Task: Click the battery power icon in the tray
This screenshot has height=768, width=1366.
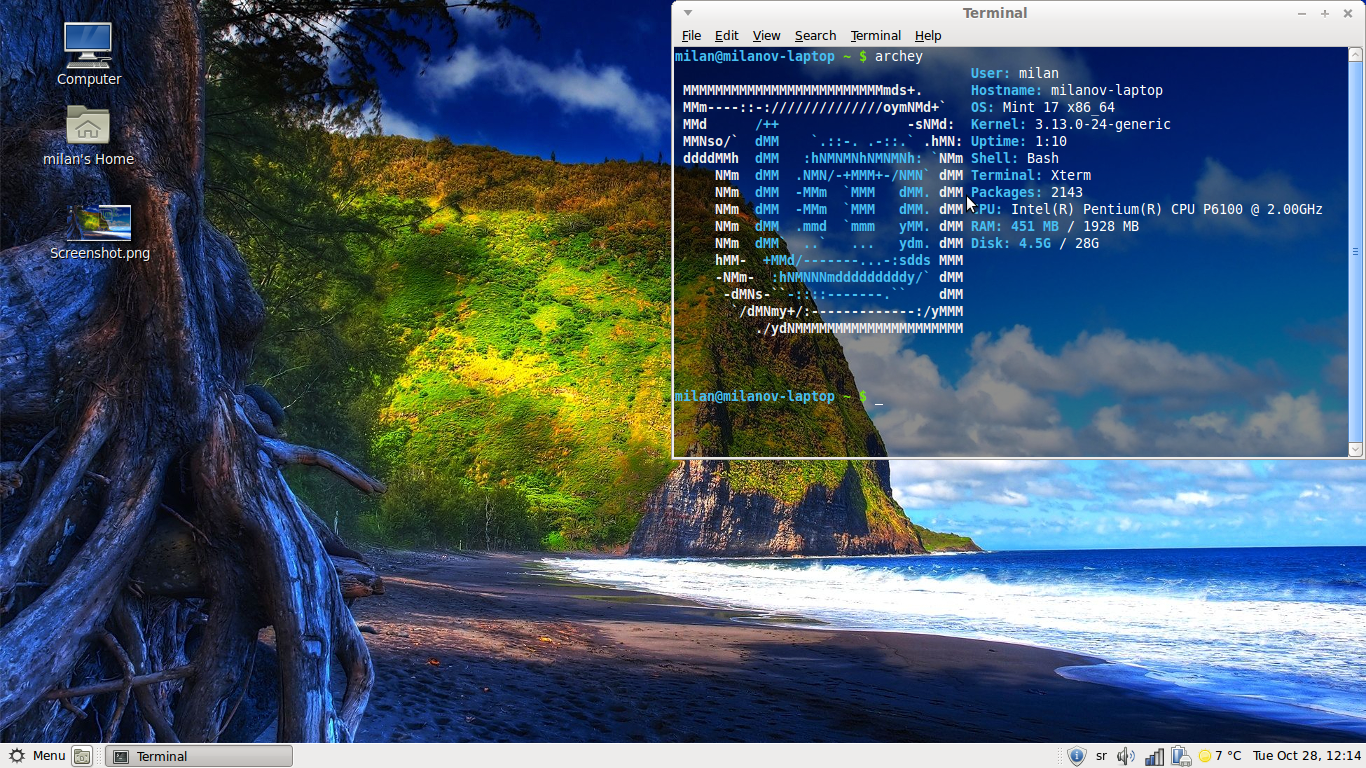Action: tap(1180, 756)
